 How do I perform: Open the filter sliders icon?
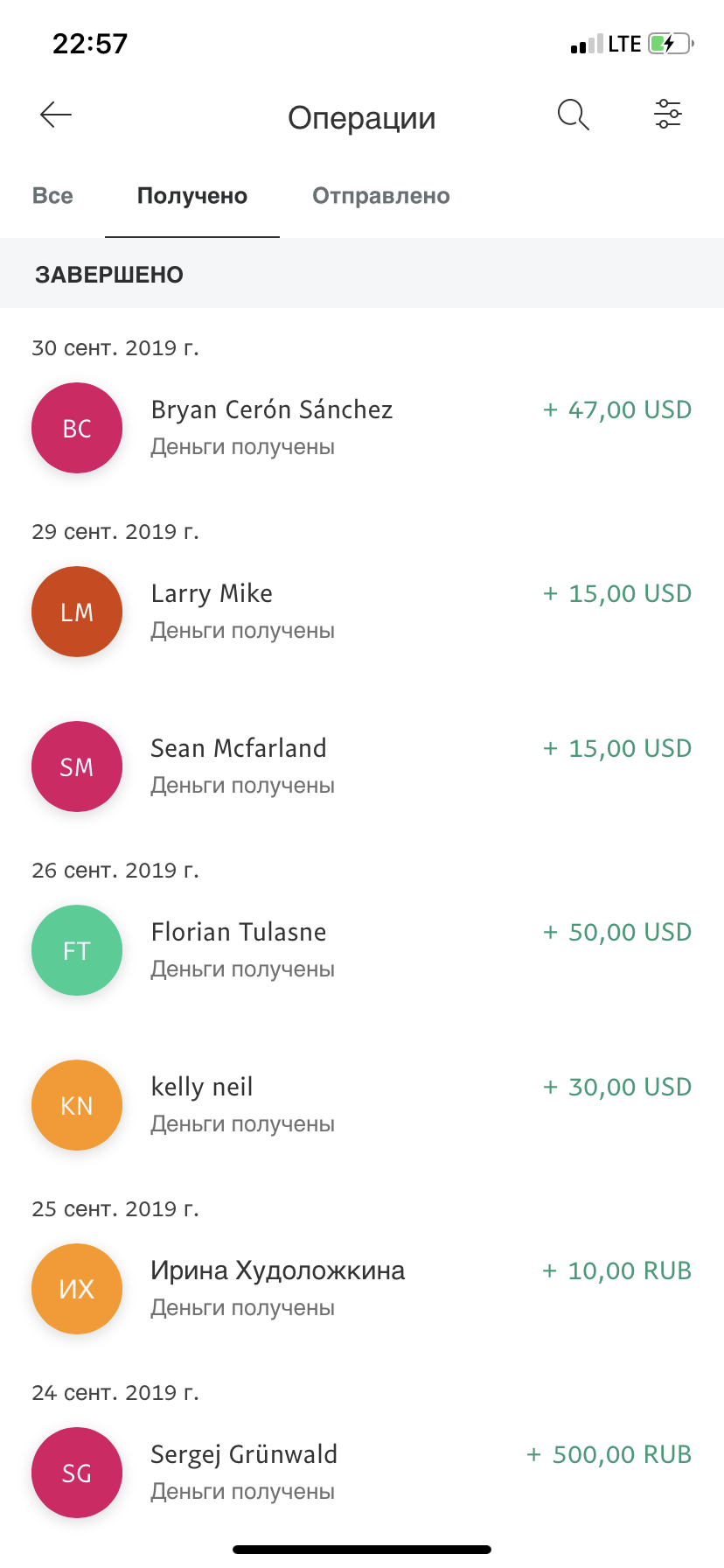(x=668, y=115)
